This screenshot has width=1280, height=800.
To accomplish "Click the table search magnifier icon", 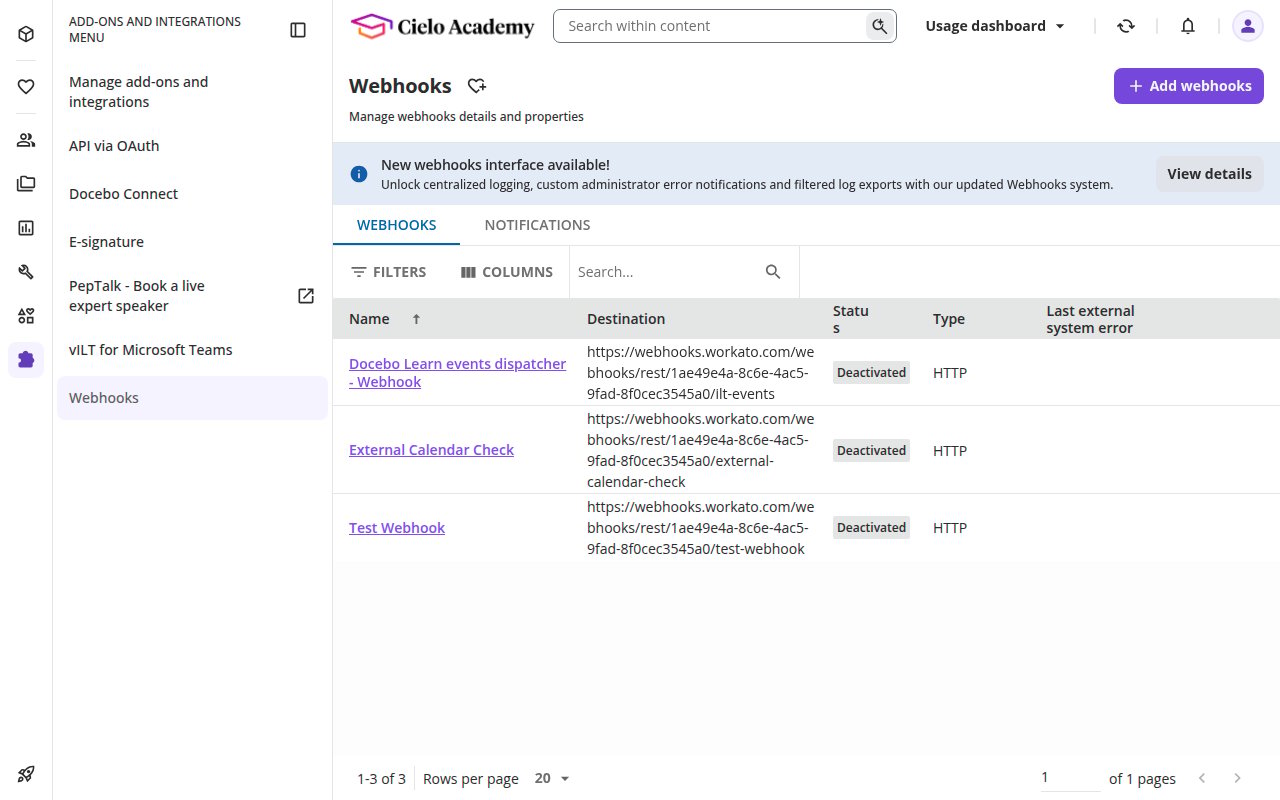I will [x=773, y=272].
